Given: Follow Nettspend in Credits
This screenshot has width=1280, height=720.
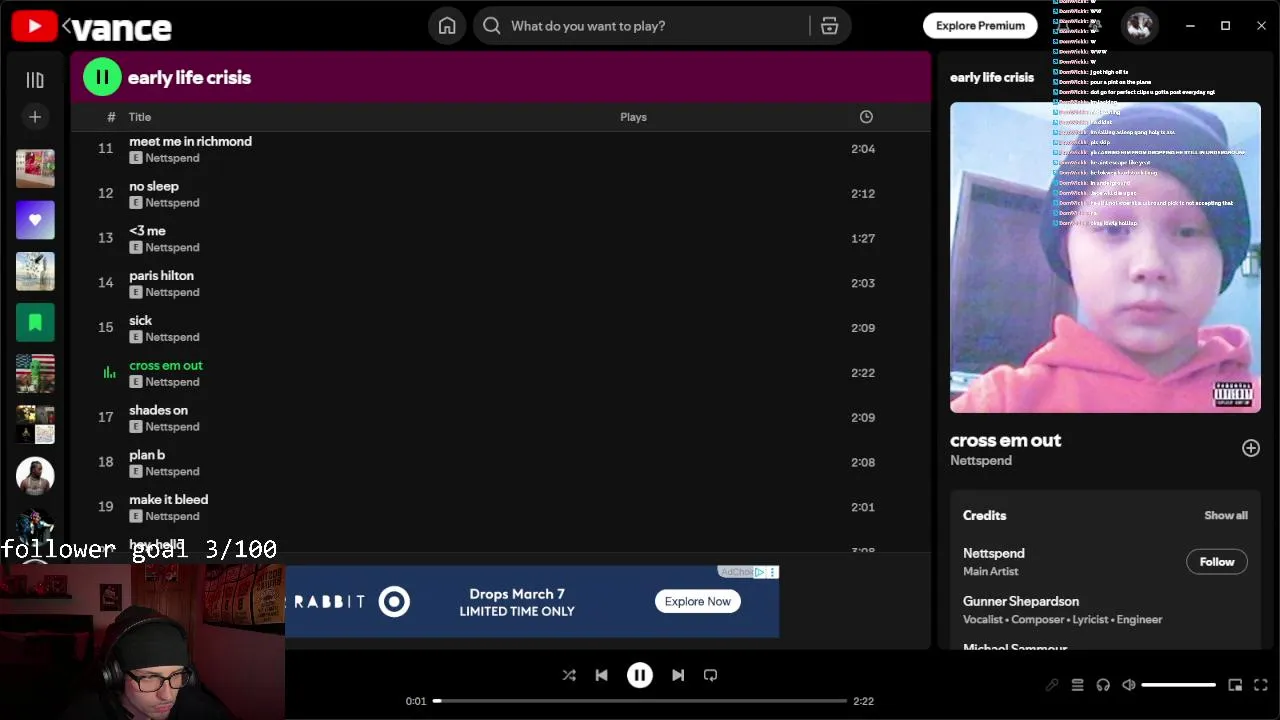Looking at the screenshot, I should 1217,562.
